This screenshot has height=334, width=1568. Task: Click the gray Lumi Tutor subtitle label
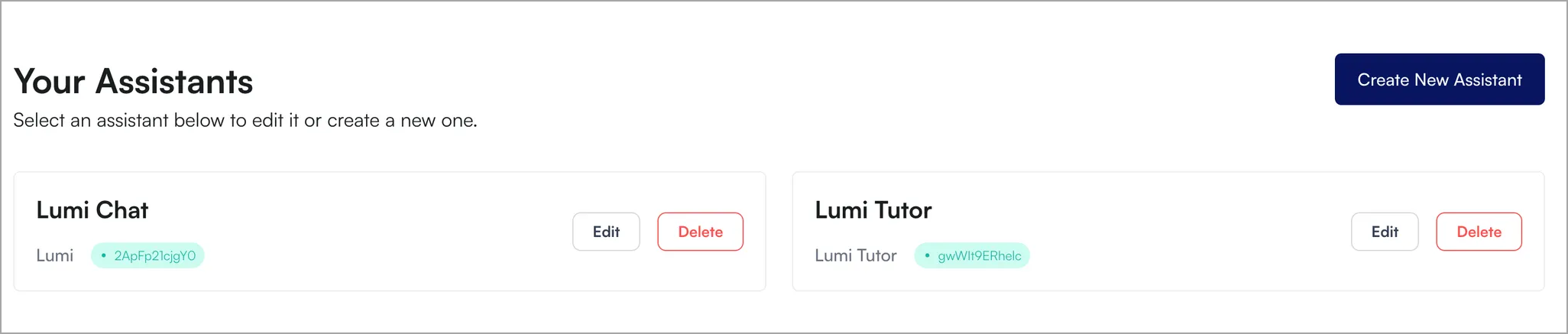[856, 255]
